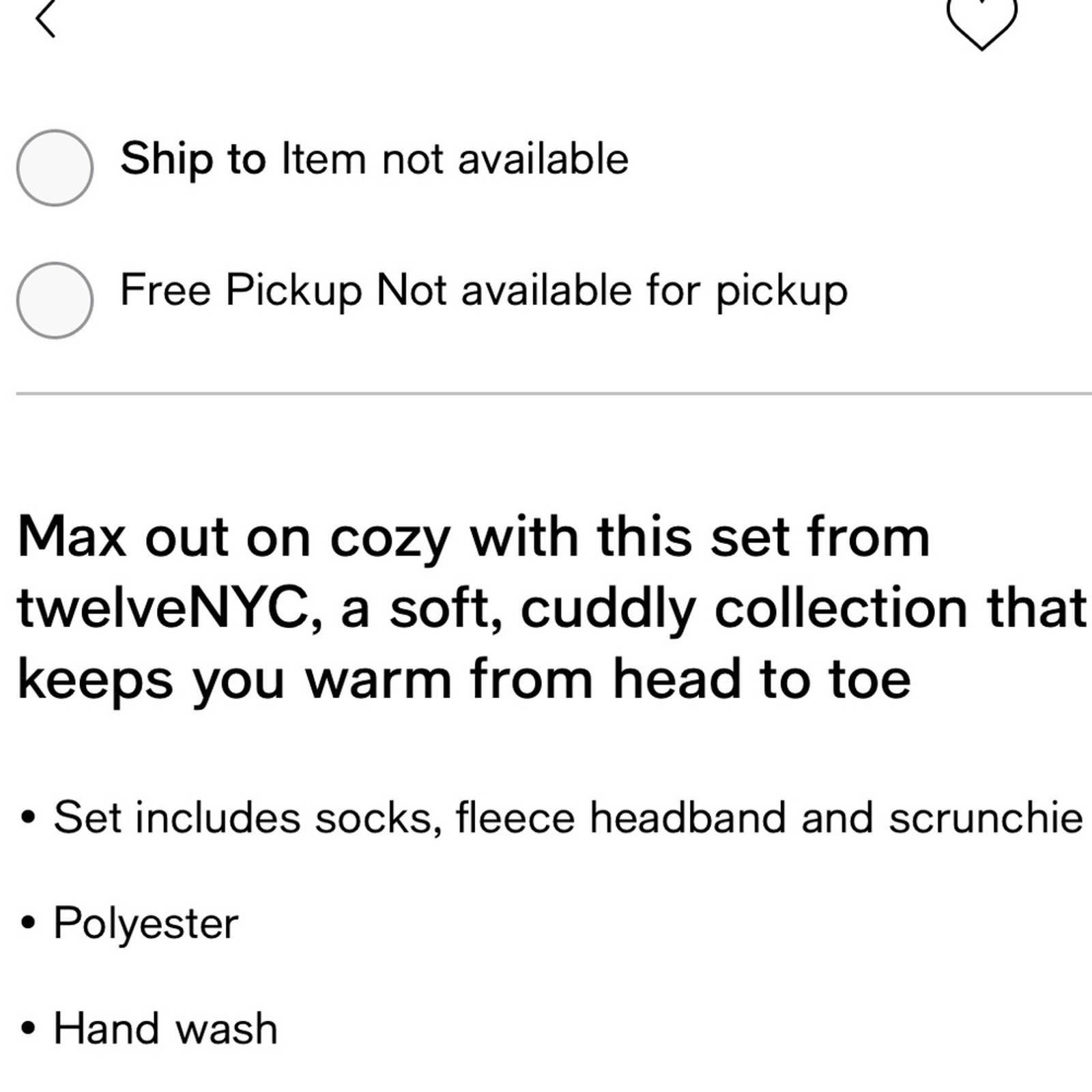The height and width of the screenshot is (1092, 1092).
Task: Tap the horizontal divider below pickup options
Action: (554, 394)
